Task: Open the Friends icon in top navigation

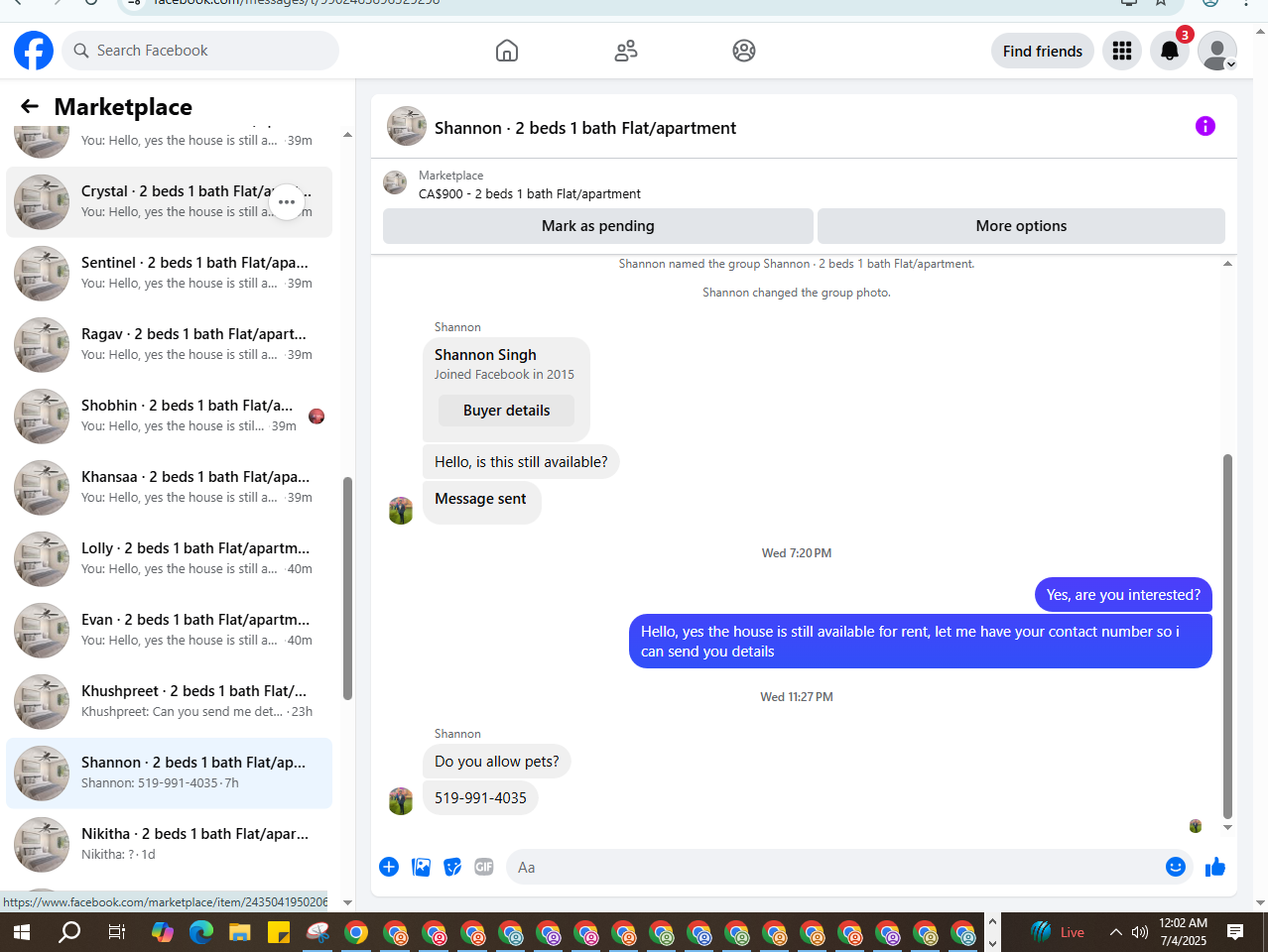Action: 626,51
